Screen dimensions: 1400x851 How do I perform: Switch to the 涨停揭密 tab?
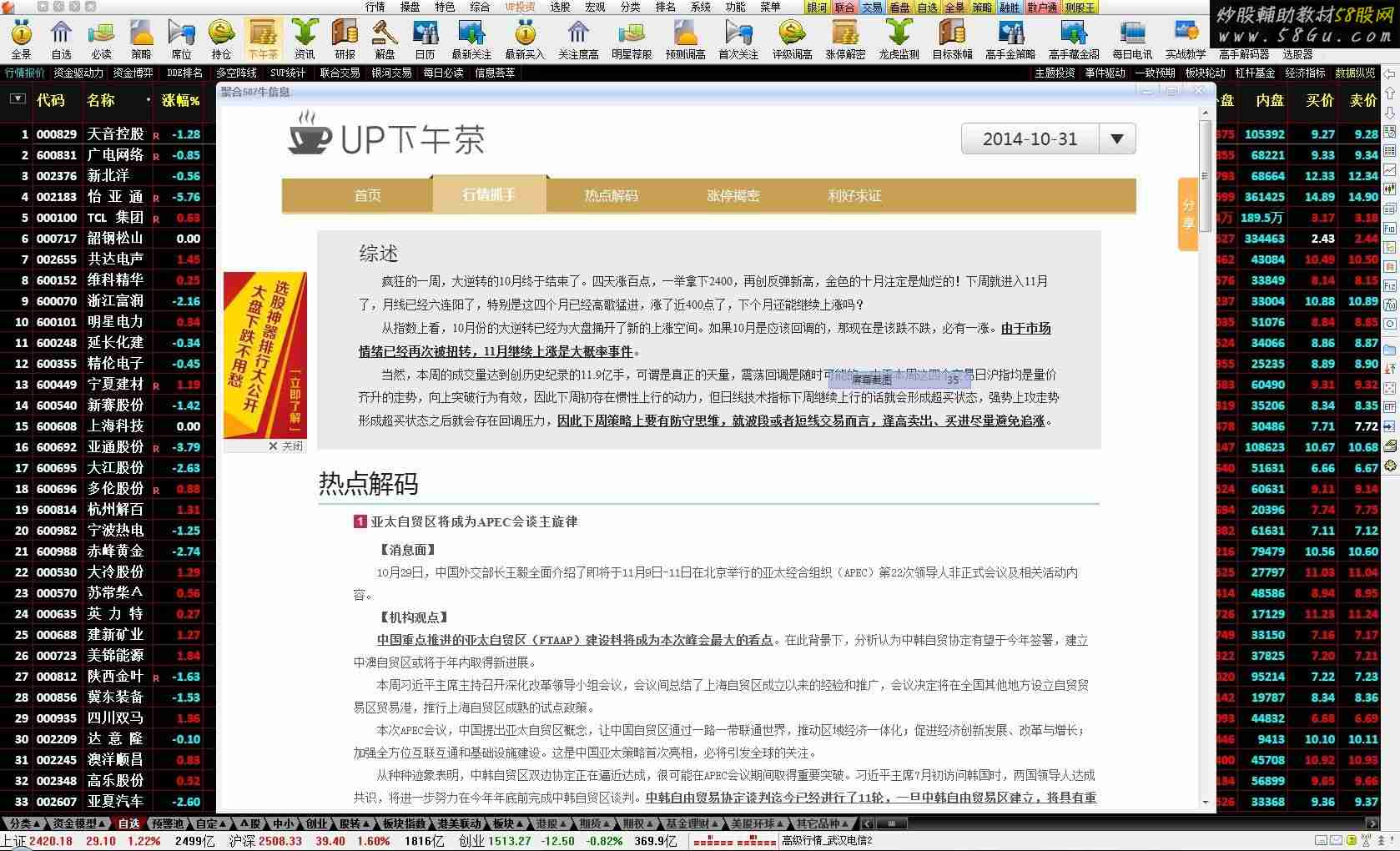tap(733, 195)
